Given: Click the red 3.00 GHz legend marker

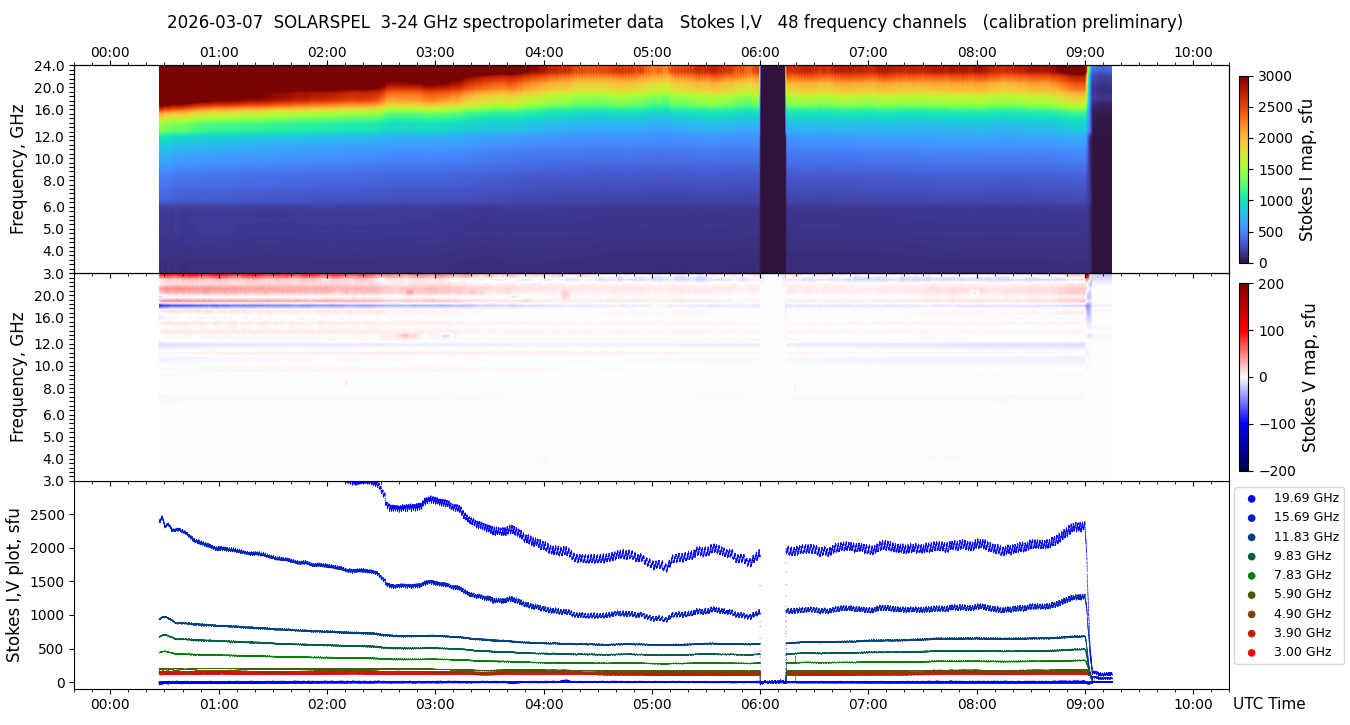Looking at the screenshot, I should click(1251, 653).
